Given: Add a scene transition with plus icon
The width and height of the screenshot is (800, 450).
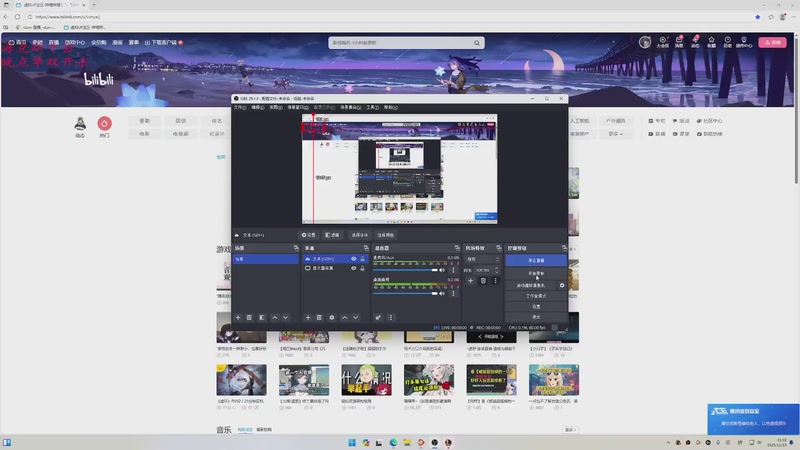Looking at the screenshot, I should [471, 281].
